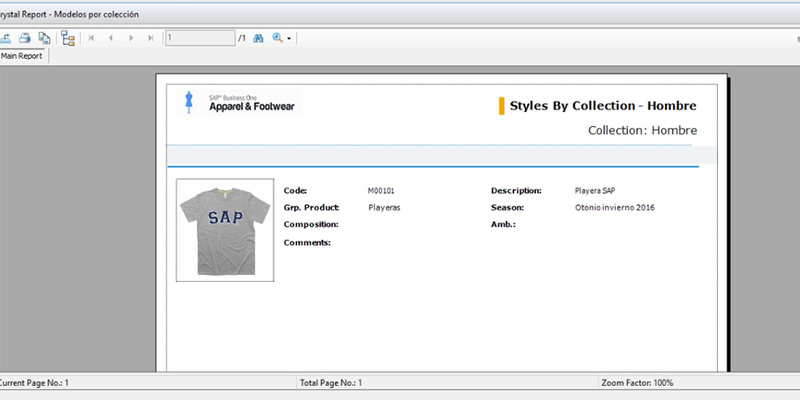800x400 pixels.
Task: Expand the zoom level dropdown arrow
Action: click(289, 39)
